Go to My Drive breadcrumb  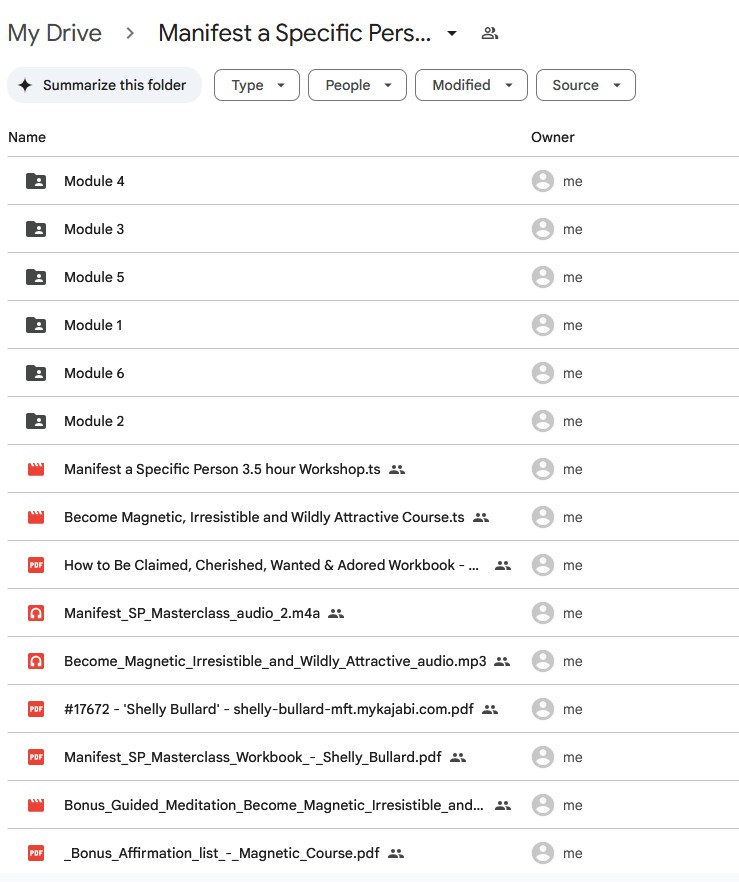[x=54, y=33]
